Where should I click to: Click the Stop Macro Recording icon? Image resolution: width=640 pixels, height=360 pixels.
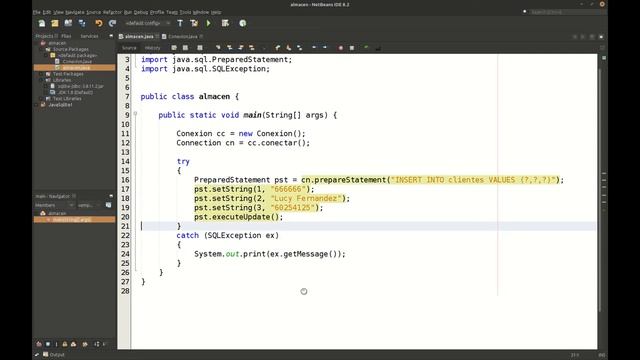pos(352,48)
